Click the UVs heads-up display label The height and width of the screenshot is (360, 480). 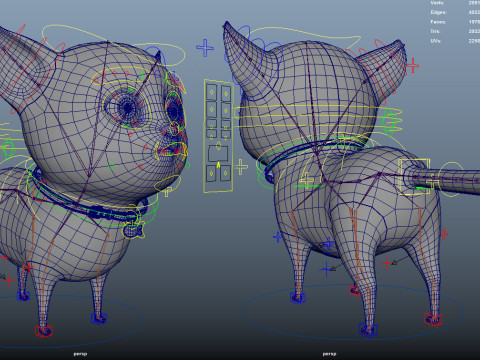[436, 41]
